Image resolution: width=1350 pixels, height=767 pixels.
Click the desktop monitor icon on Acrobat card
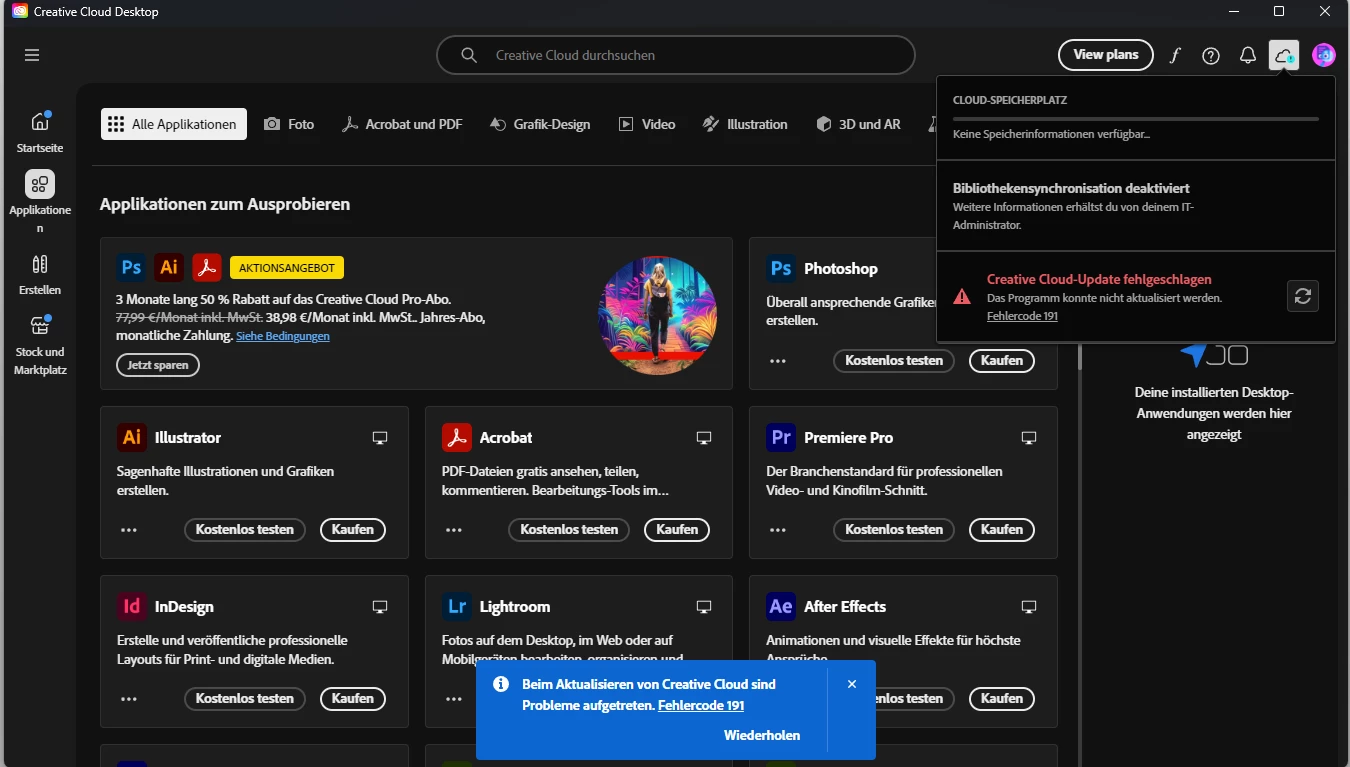[704, 438]
